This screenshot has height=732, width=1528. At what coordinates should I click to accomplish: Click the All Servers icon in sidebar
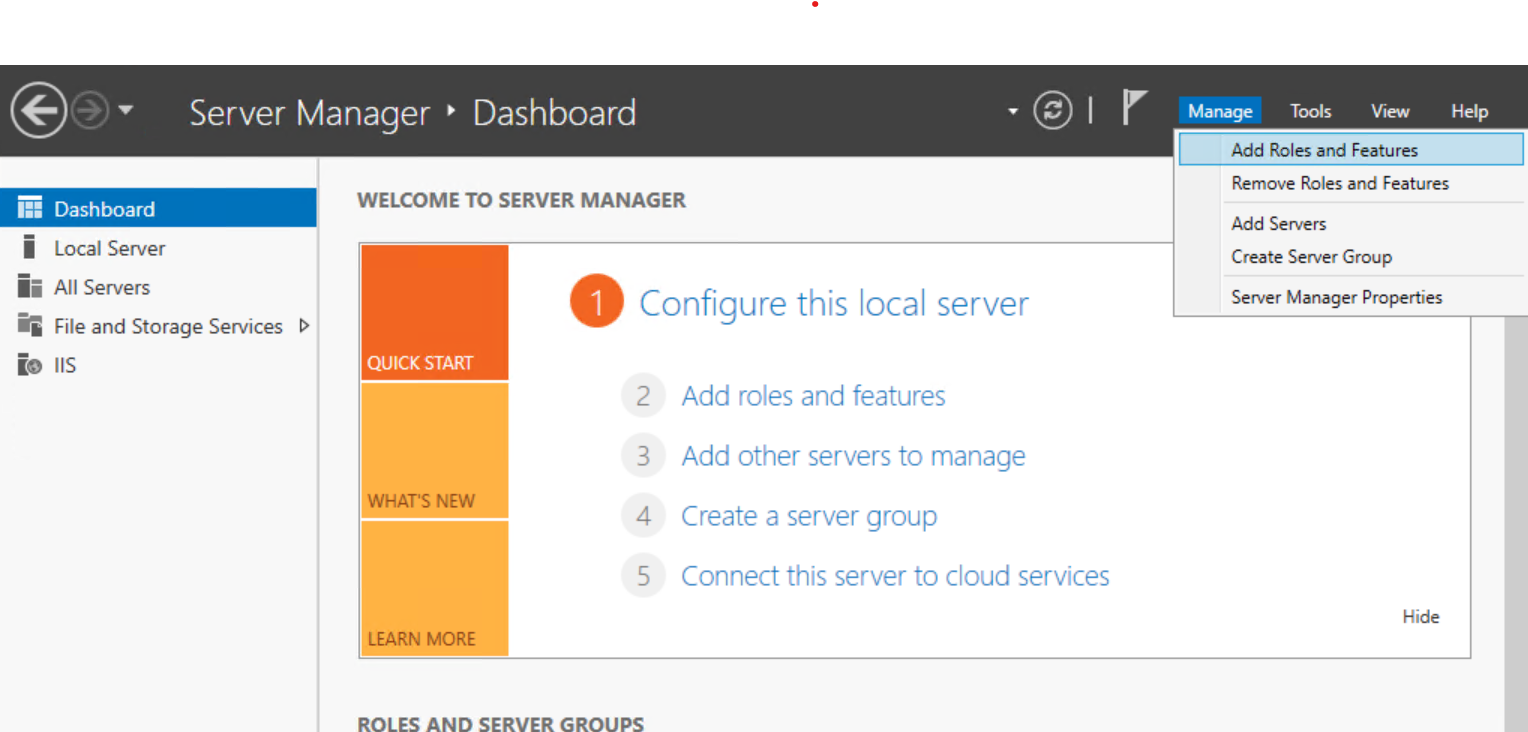coord(30,287)
